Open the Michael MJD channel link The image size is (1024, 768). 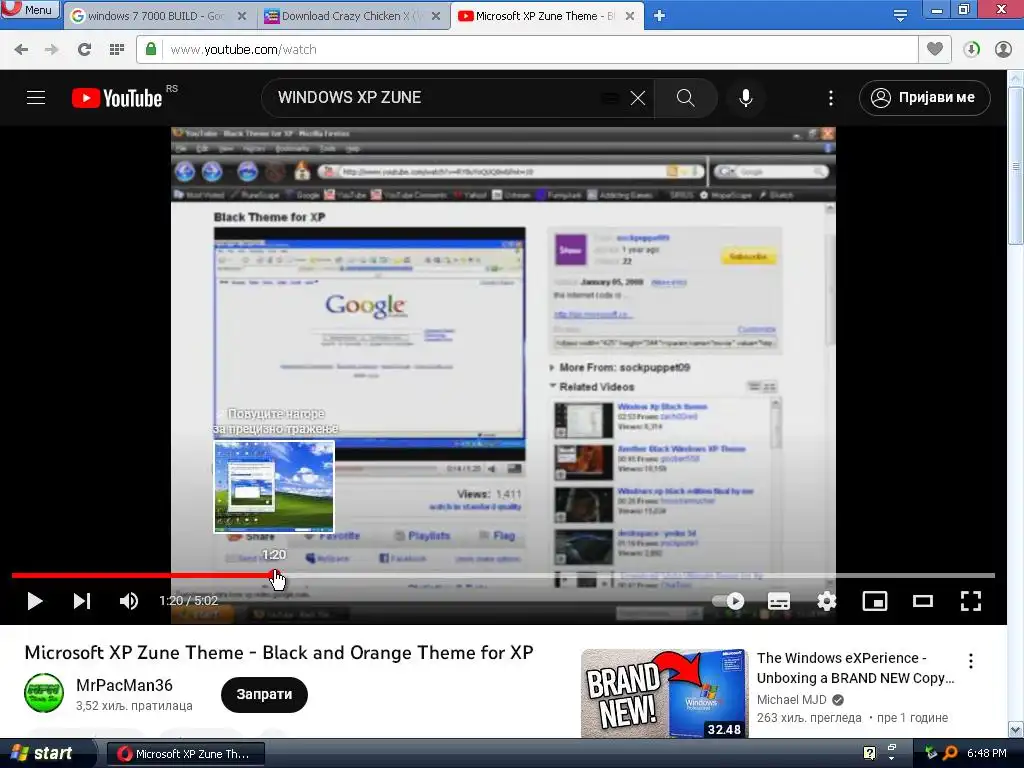pos(792,699)
